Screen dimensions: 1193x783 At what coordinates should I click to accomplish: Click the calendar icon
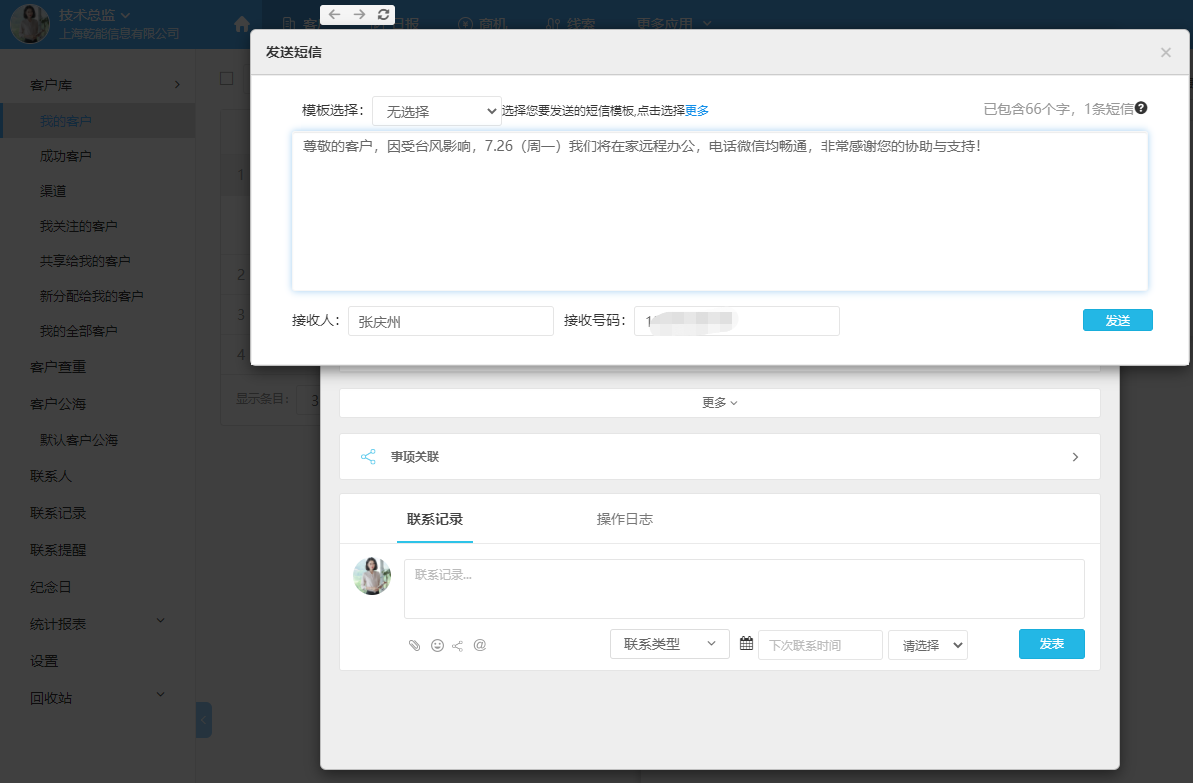coord(746,644)
